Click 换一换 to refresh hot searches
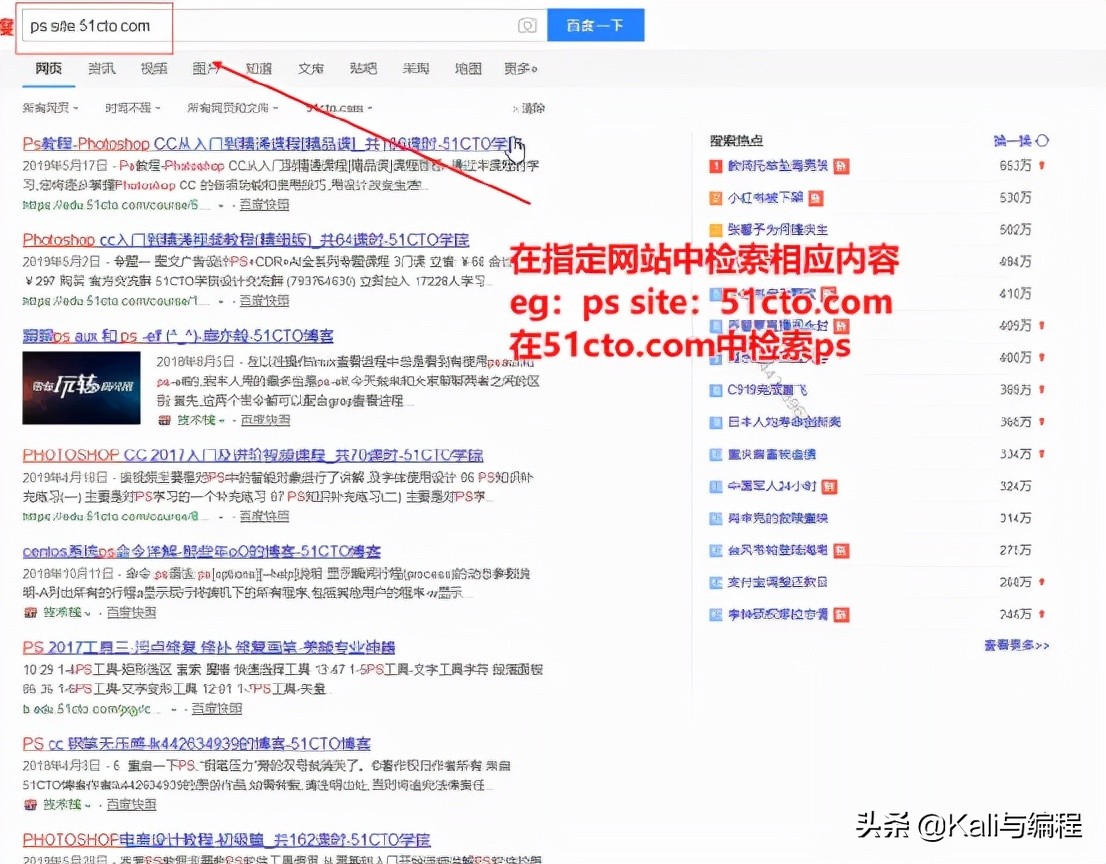 pos(1012,140)
